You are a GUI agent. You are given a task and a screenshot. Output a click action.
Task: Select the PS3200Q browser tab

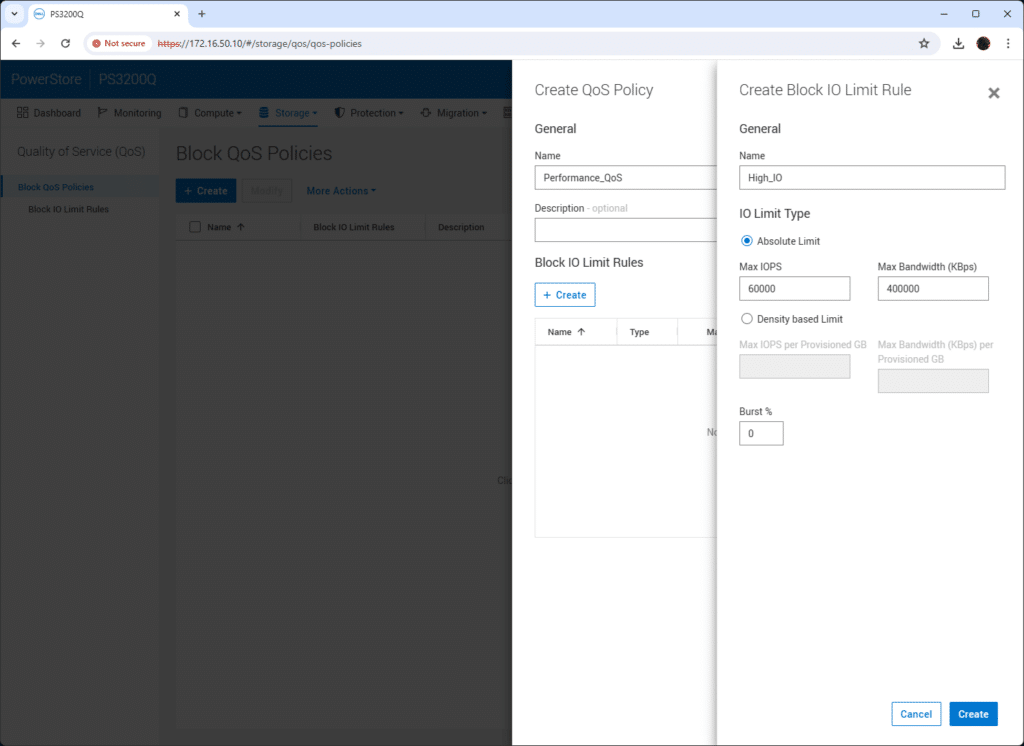(108, 14)
